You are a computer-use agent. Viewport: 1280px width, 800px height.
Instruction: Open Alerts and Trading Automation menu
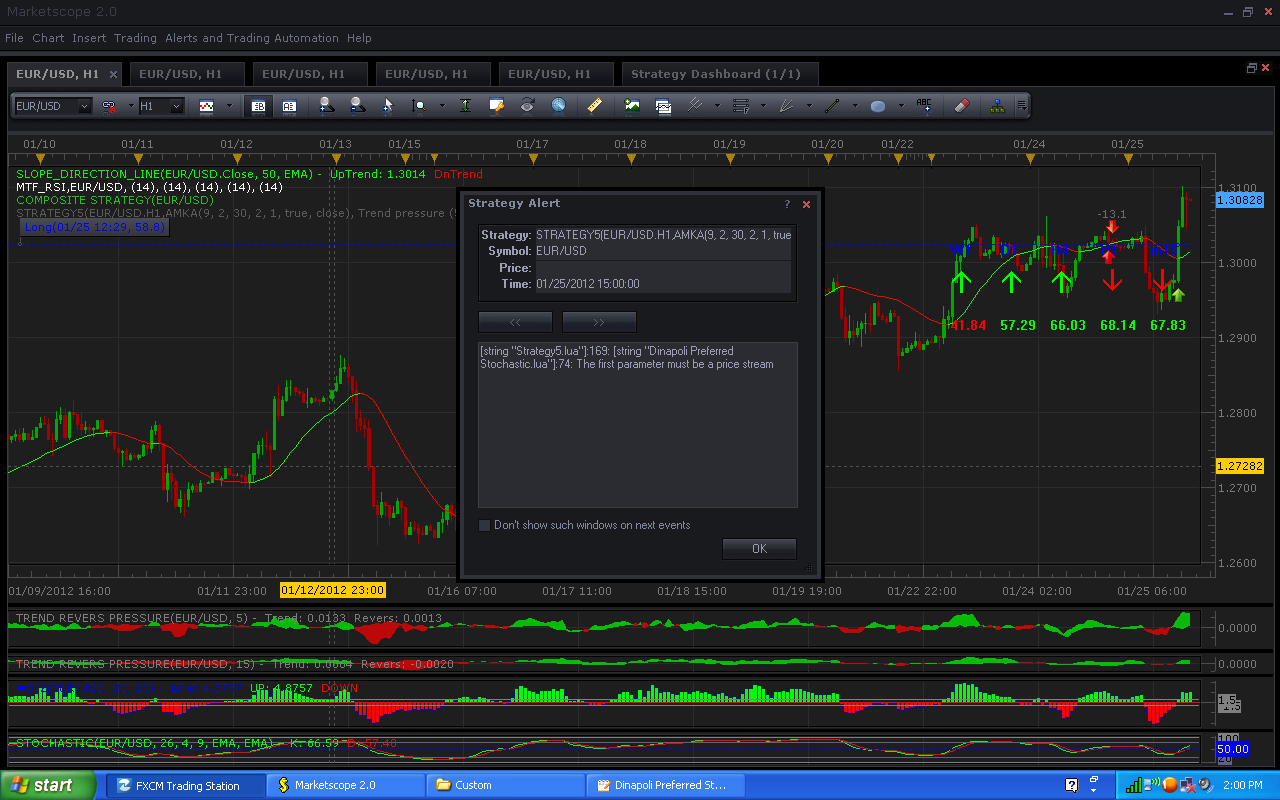pos(252,38)
